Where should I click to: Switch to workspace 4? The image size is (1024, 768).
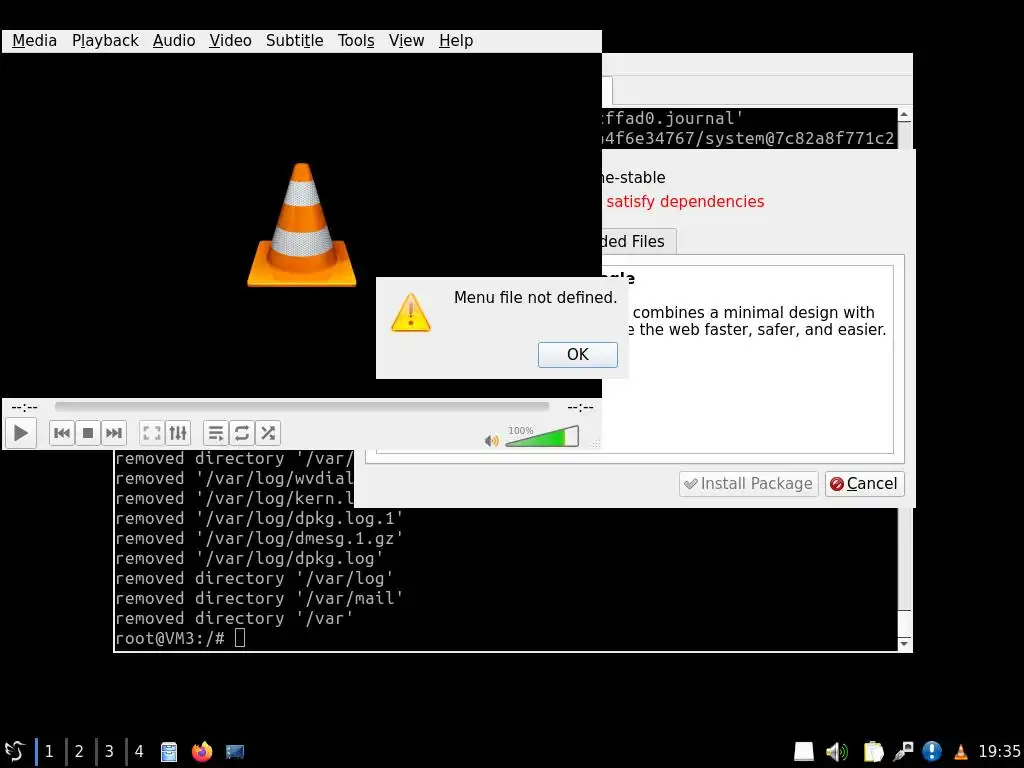139,752
